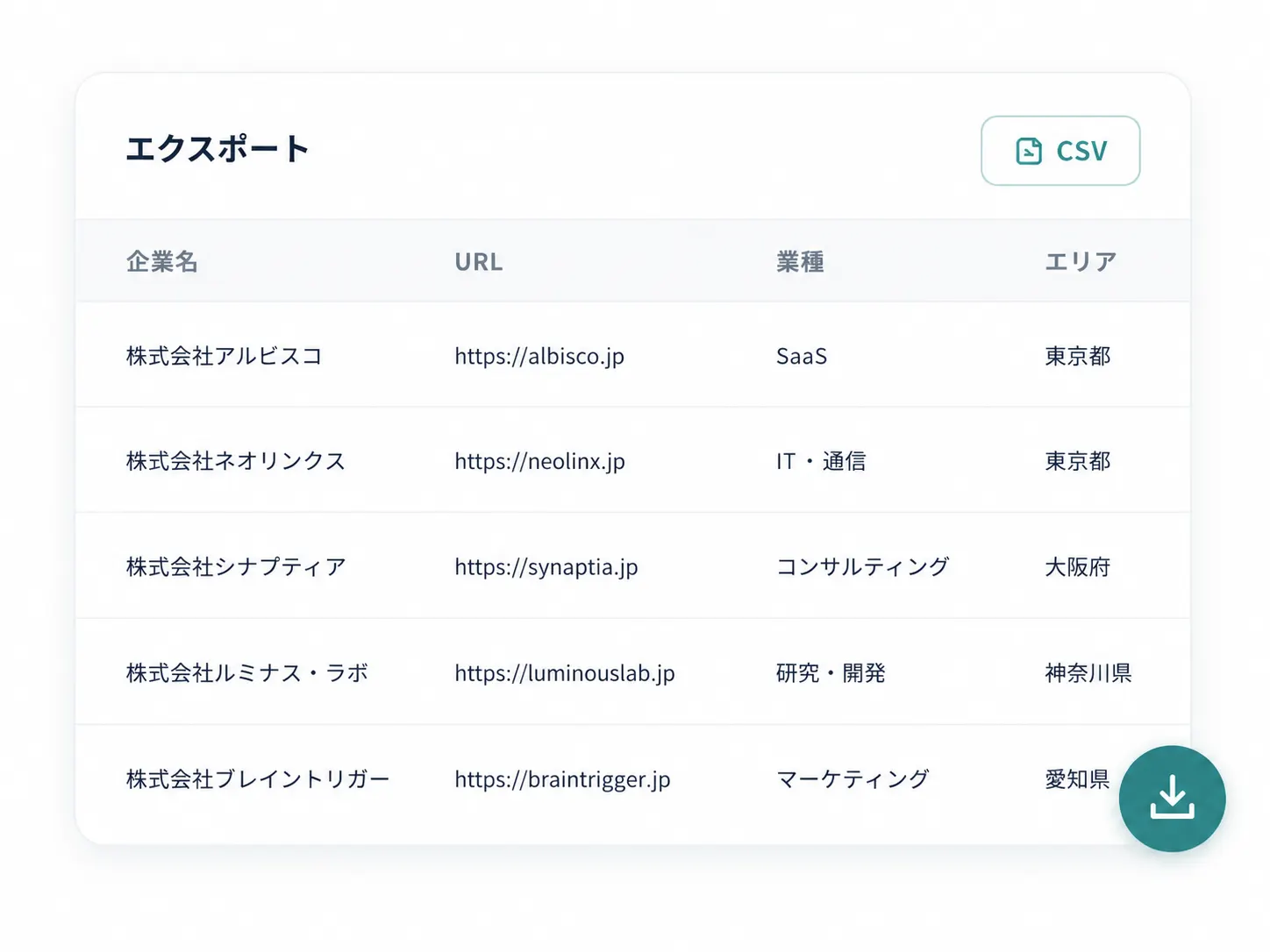The width and height of the screenshot is (1270, 952).
Task: Select the 株式会社アルビスコ cell
Action: pyautogui.click(x=225, y=356)
